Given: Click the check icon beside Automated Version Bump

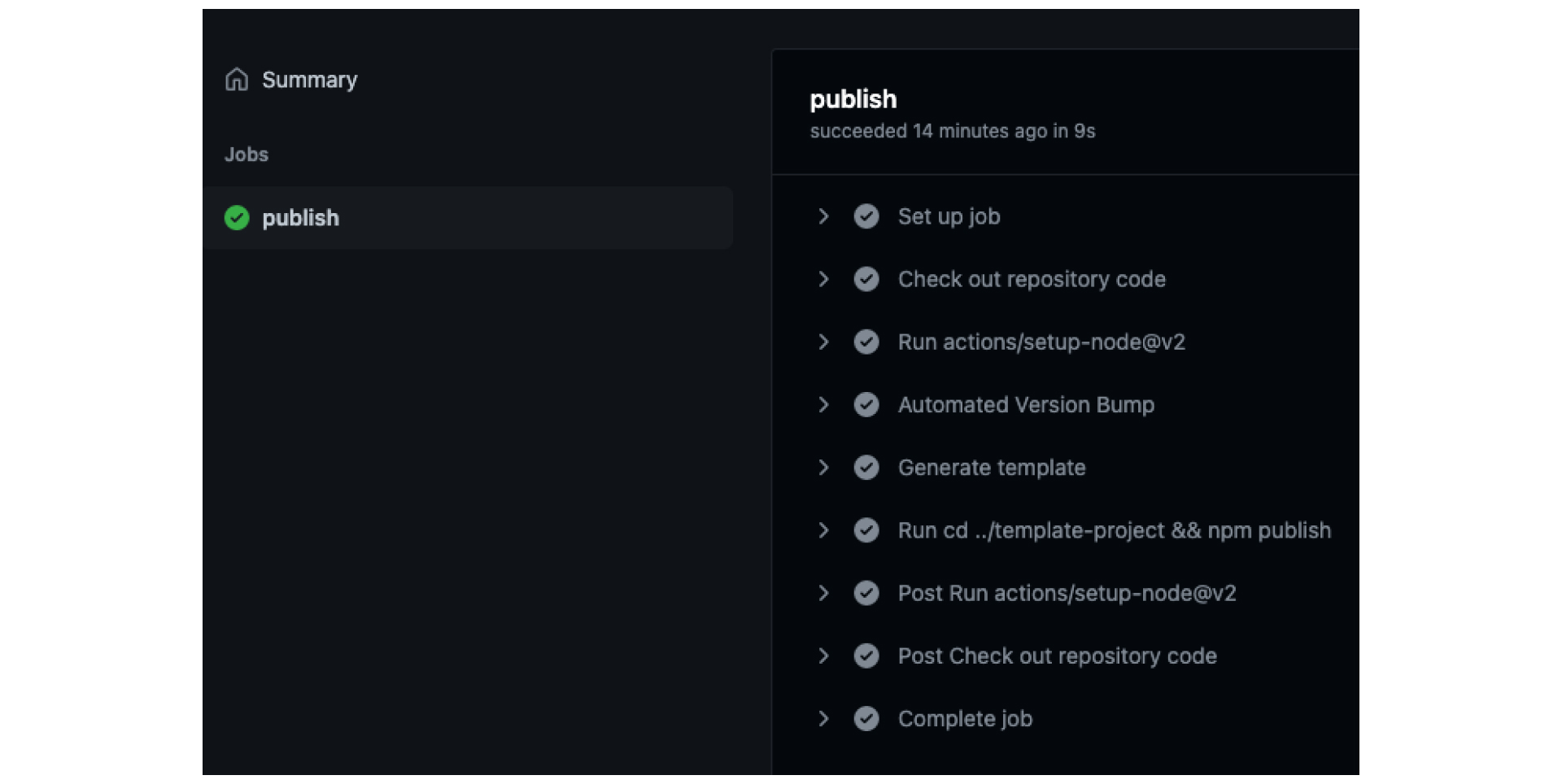Looking at the screenshot, I should (866, 405).
